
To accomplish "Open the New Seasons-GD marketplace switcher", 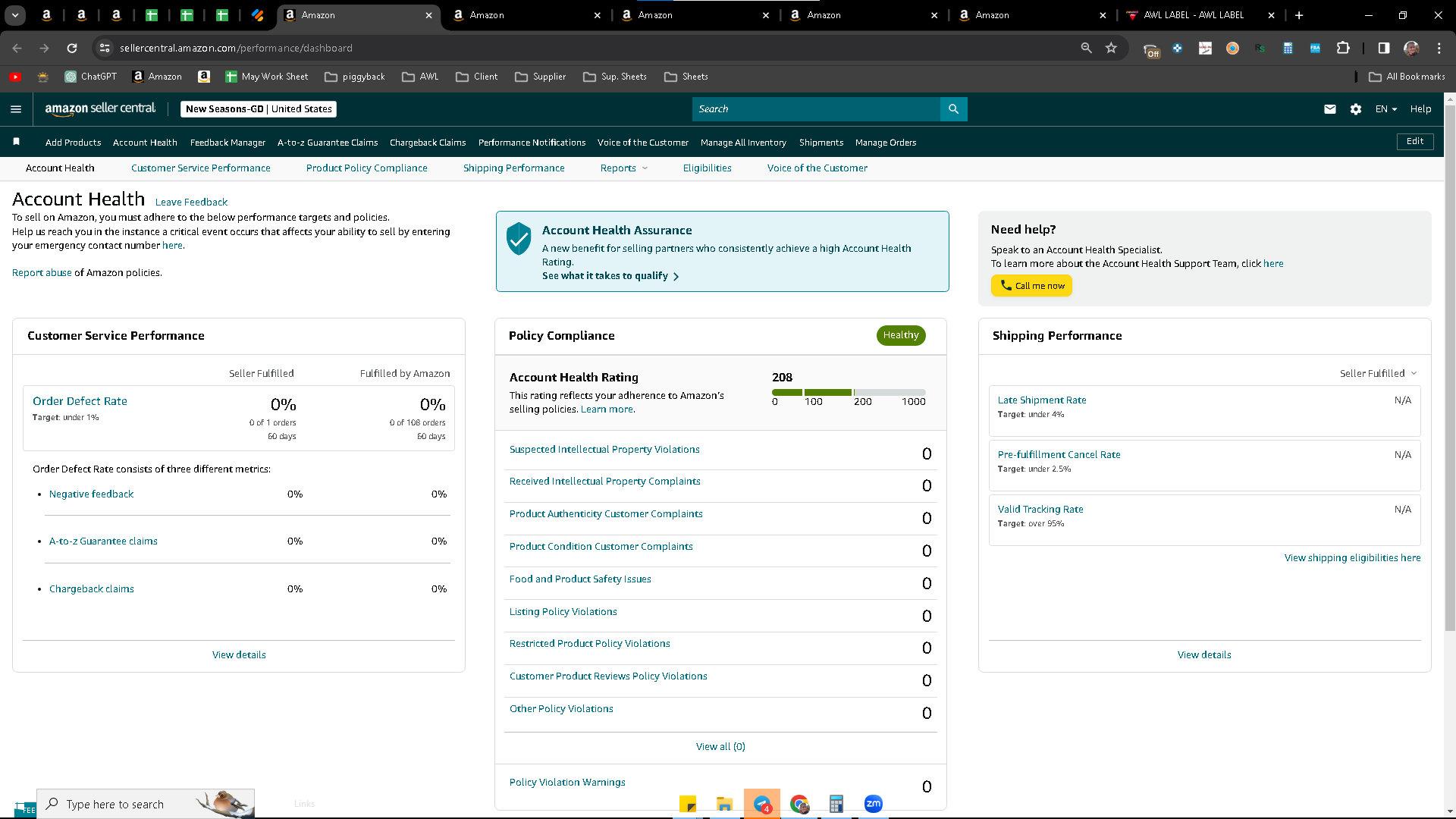I will (x=259, y=109).
